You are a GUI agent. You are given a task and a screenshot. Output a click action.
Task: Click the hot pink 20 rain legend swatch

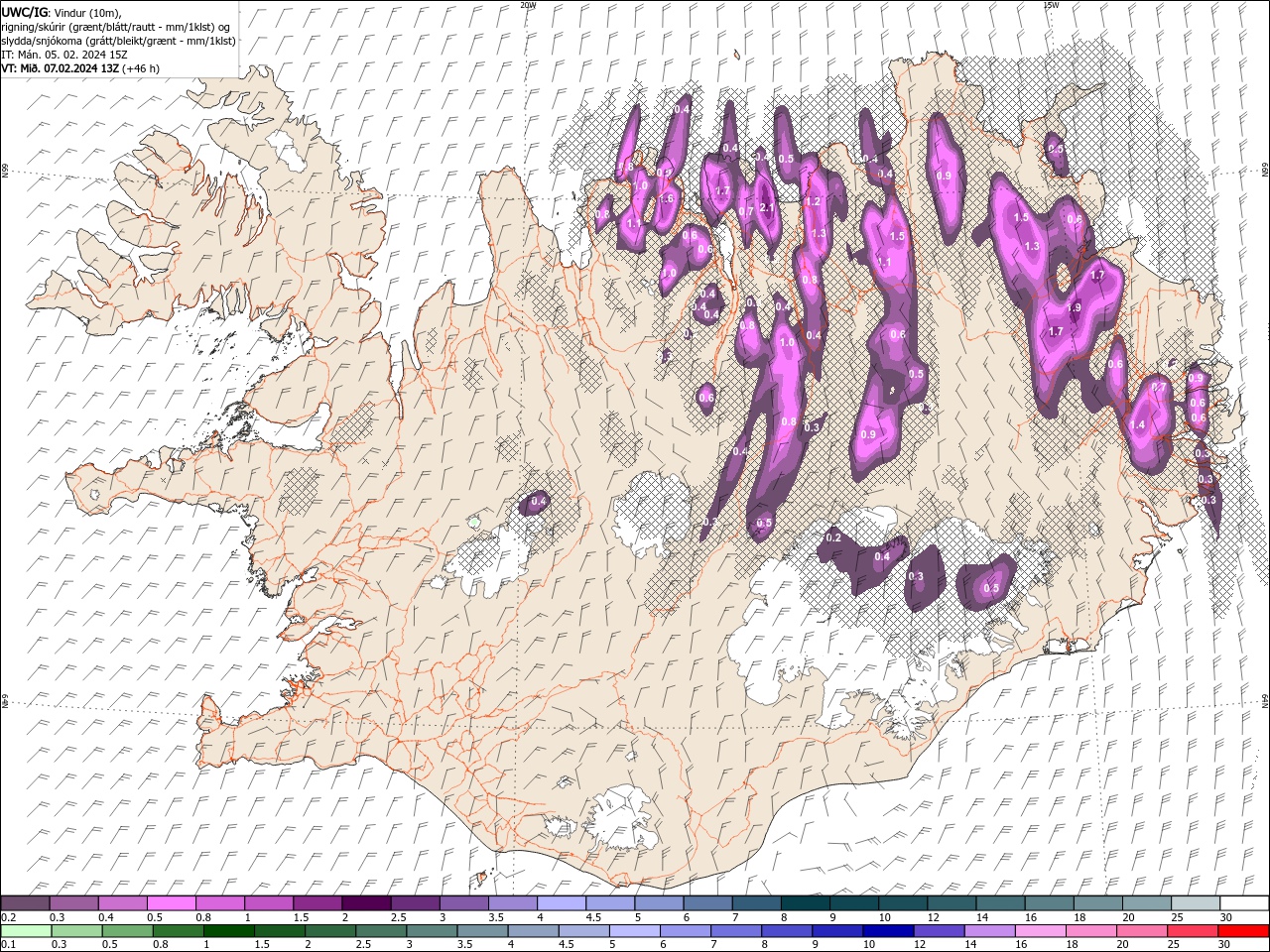[x=1142, y=931]
